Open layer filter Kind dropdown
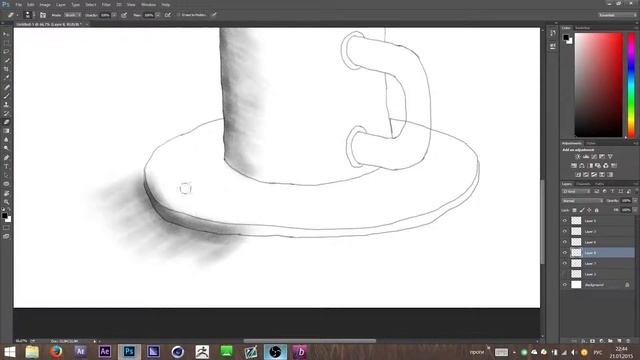640x360 pixels. (576, 191)
